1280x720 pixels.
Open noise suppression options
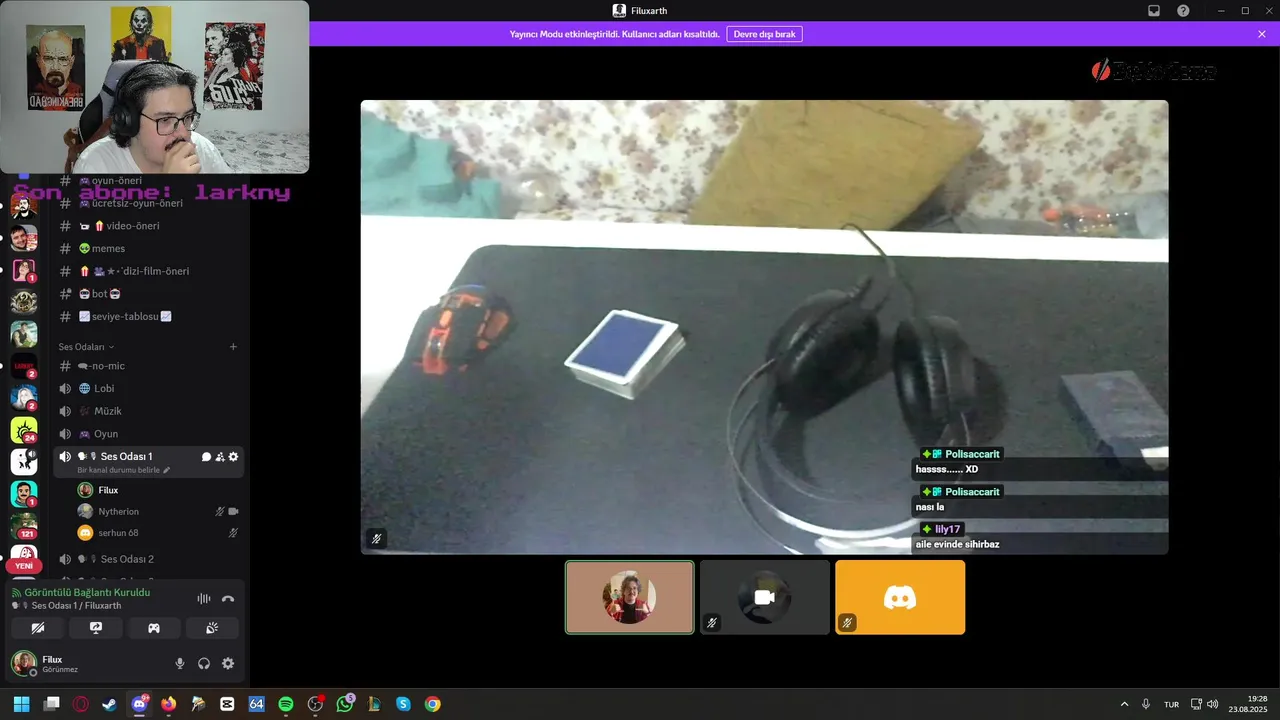coord(204,599)
